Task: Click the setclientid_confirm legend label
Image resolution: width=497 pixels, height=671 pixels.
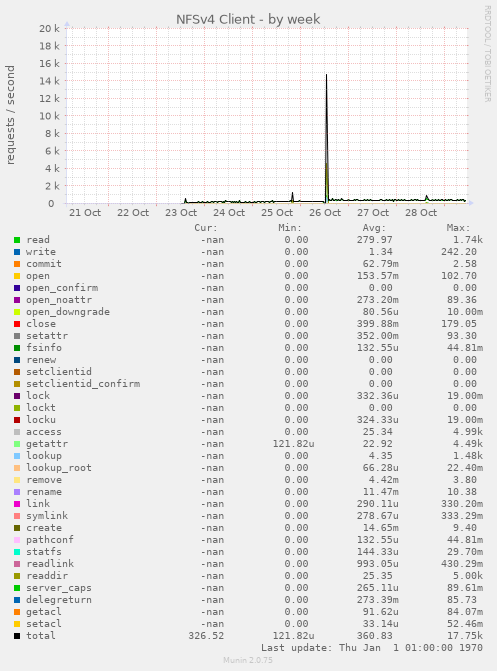Action: (x=83, y=383)
